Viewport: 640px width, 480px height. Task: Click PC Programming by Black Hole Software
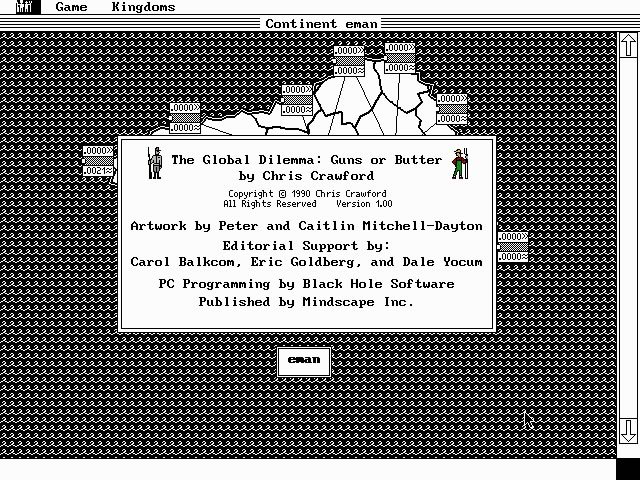tap(306, 284)
